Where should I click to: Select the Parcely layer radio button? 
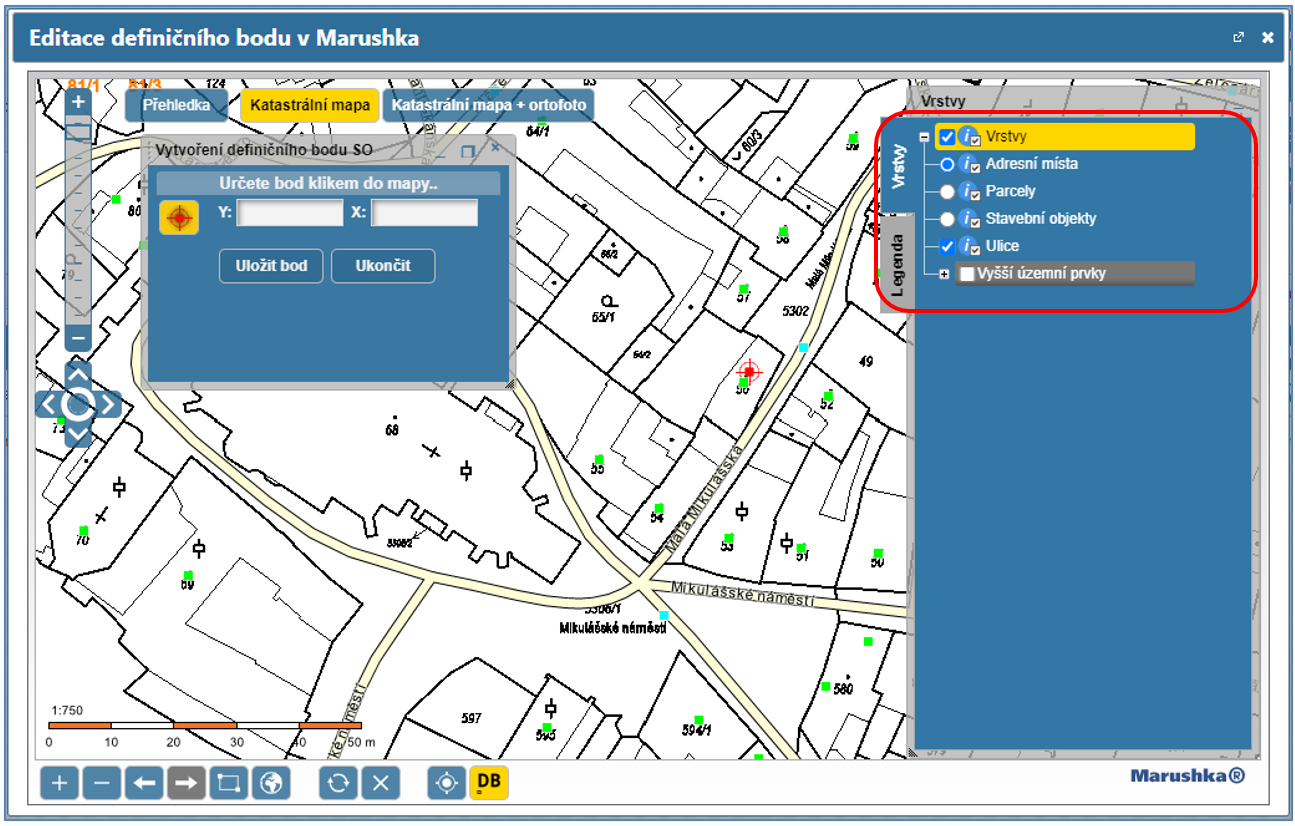948,191
